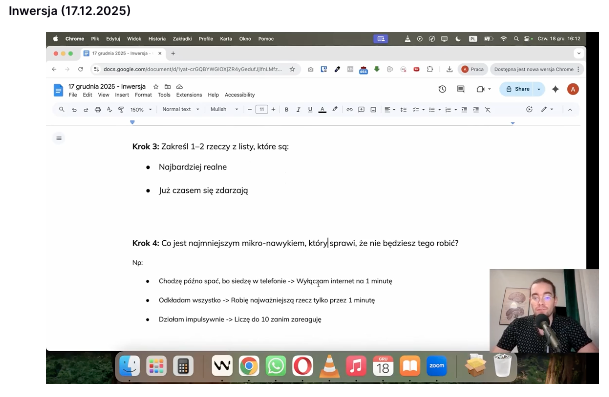Open the Mulish font dropdown
Viewport: 609px width, 397px height.
click(224, 110)
